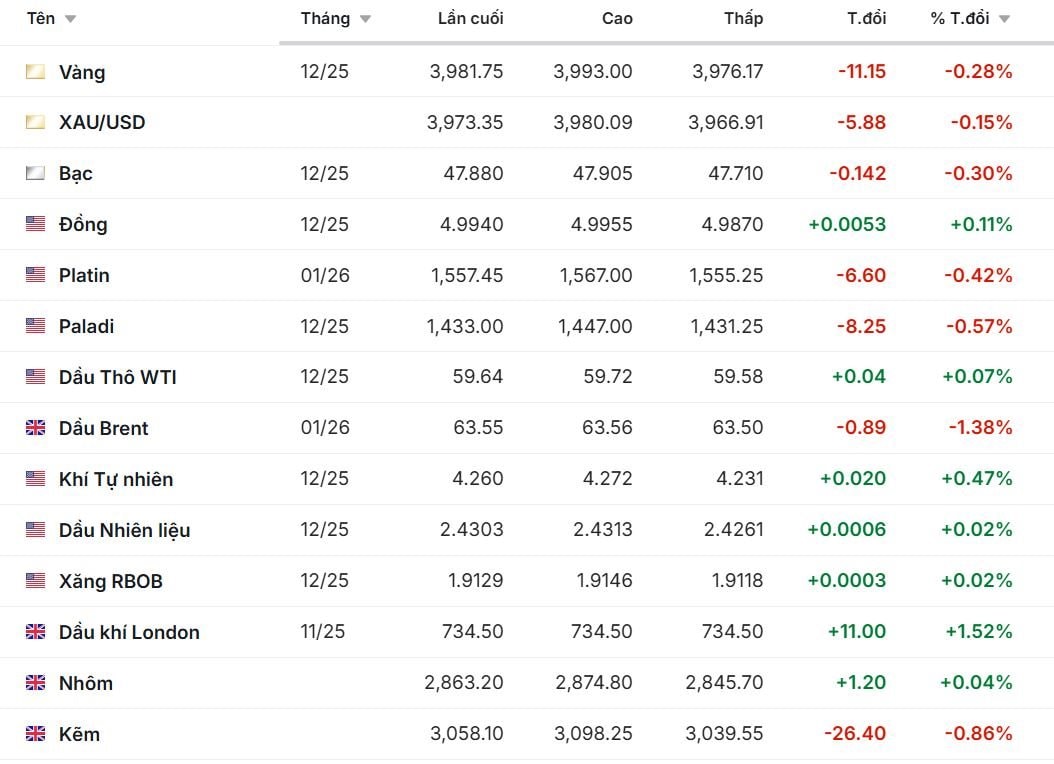Click the US flag icon beside Platin
1054x764 pixels.
click(x=36, y=275)
